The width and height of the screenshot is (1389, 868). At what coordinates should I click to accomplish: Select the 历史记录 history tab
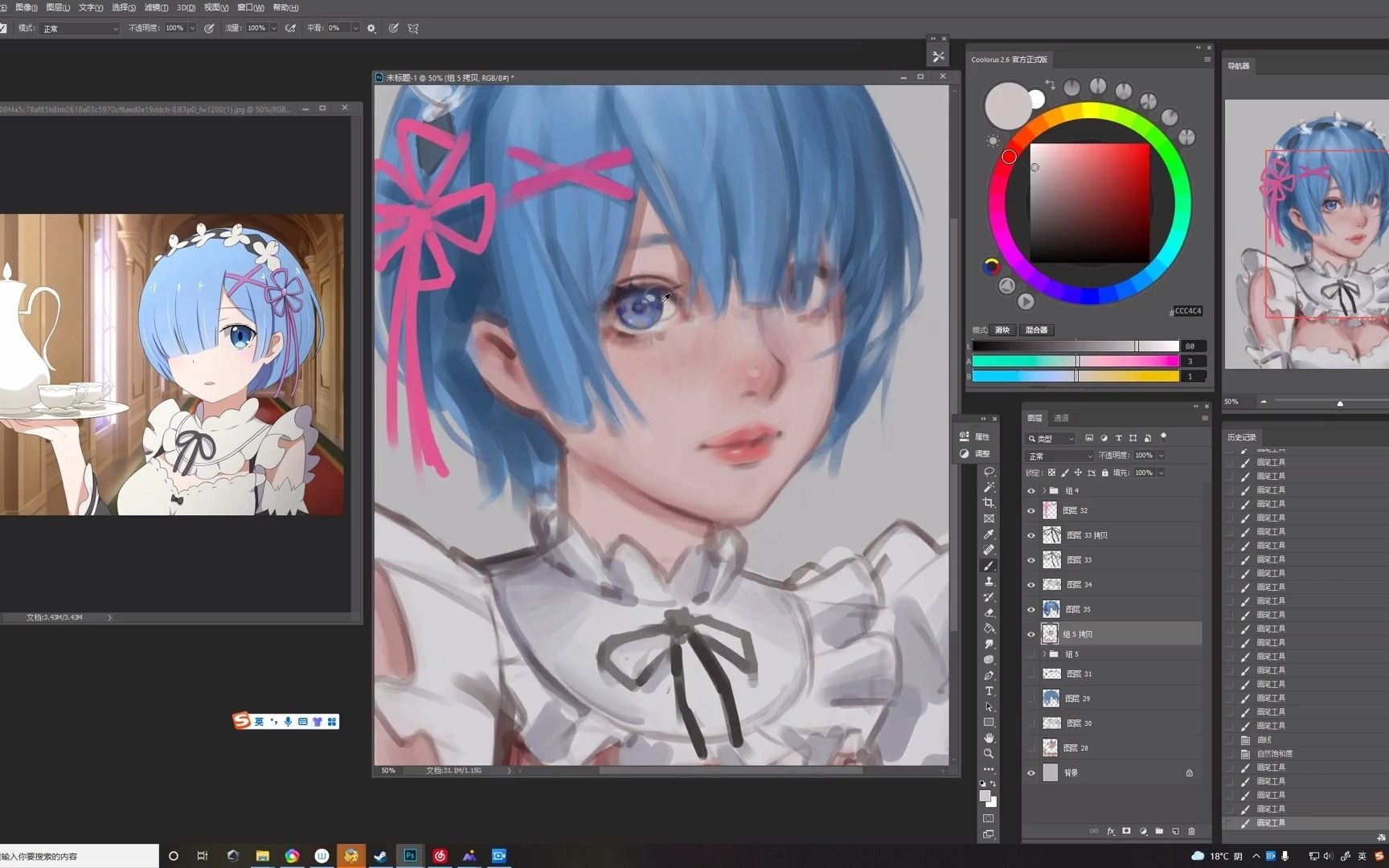1241,437
